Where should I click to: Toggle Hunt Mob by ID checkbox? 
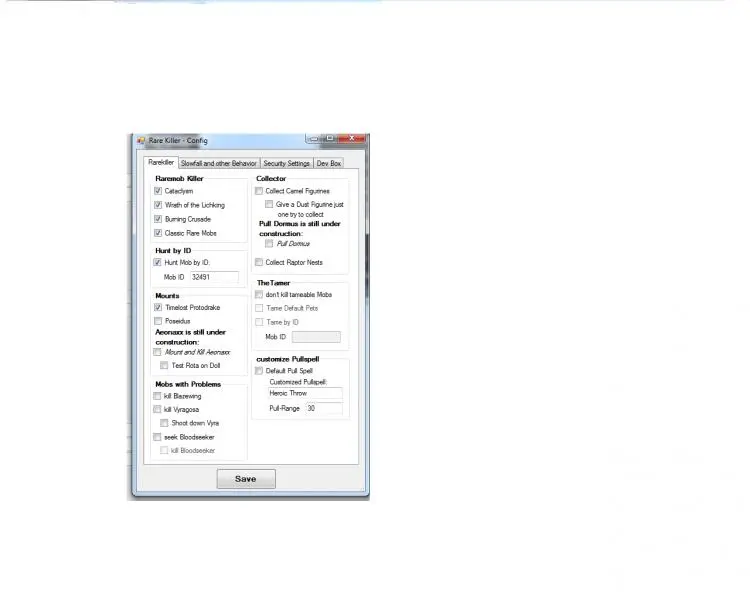click(x=158, y=262)
